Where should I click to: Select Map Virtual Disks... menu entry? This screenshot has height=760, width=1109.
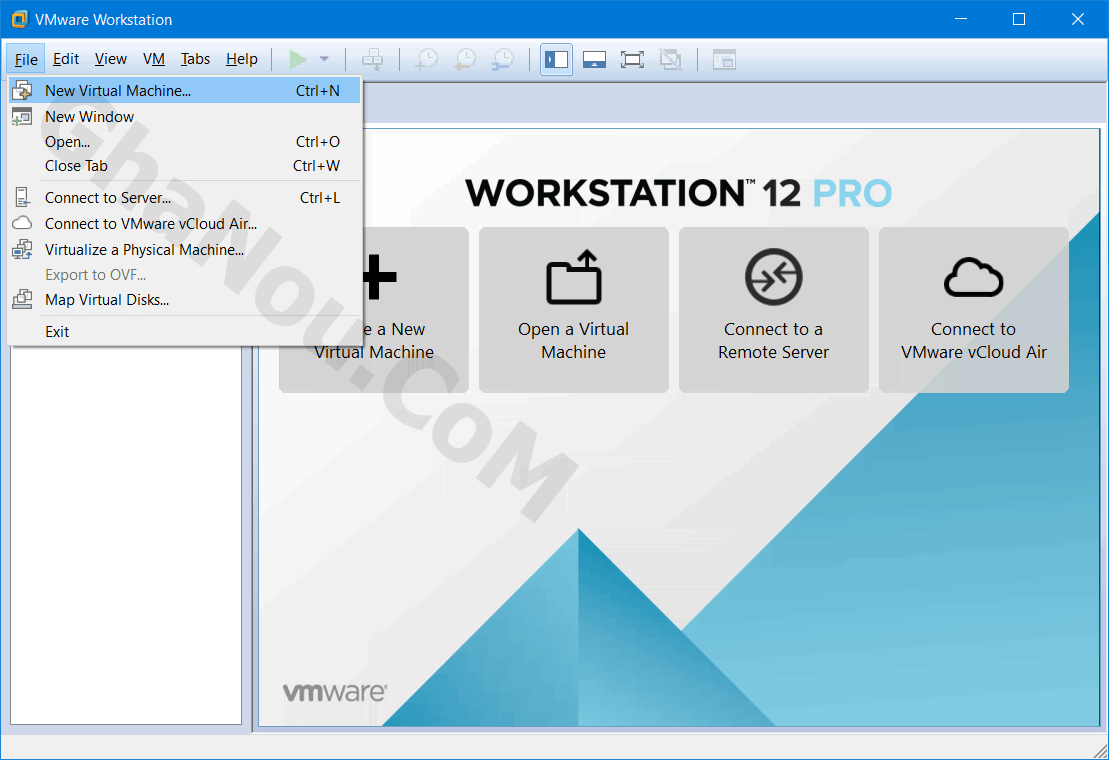coord(185,300)
